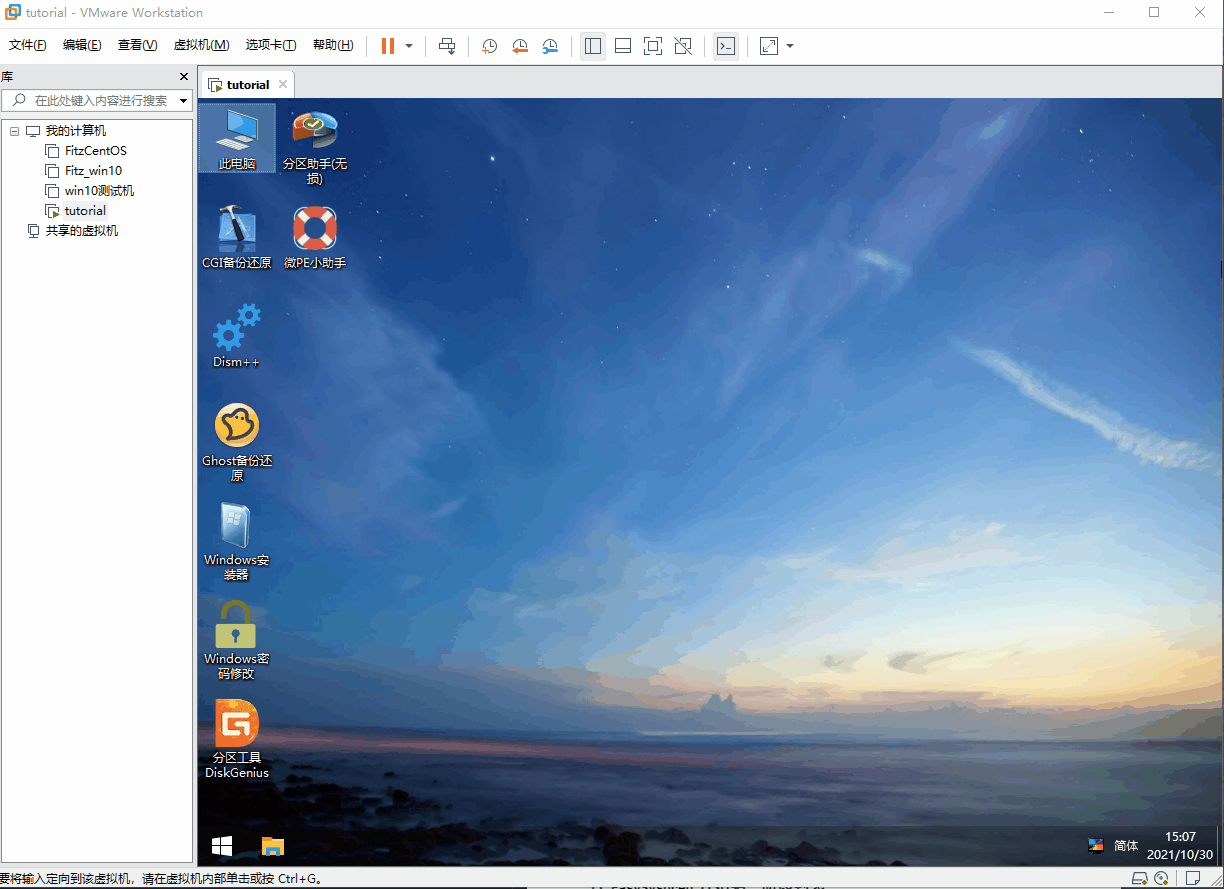Image resolution: width=1224 pixels, height=889 pixels.
Task: Pause the running virtual machine
Action: [388, 46]
